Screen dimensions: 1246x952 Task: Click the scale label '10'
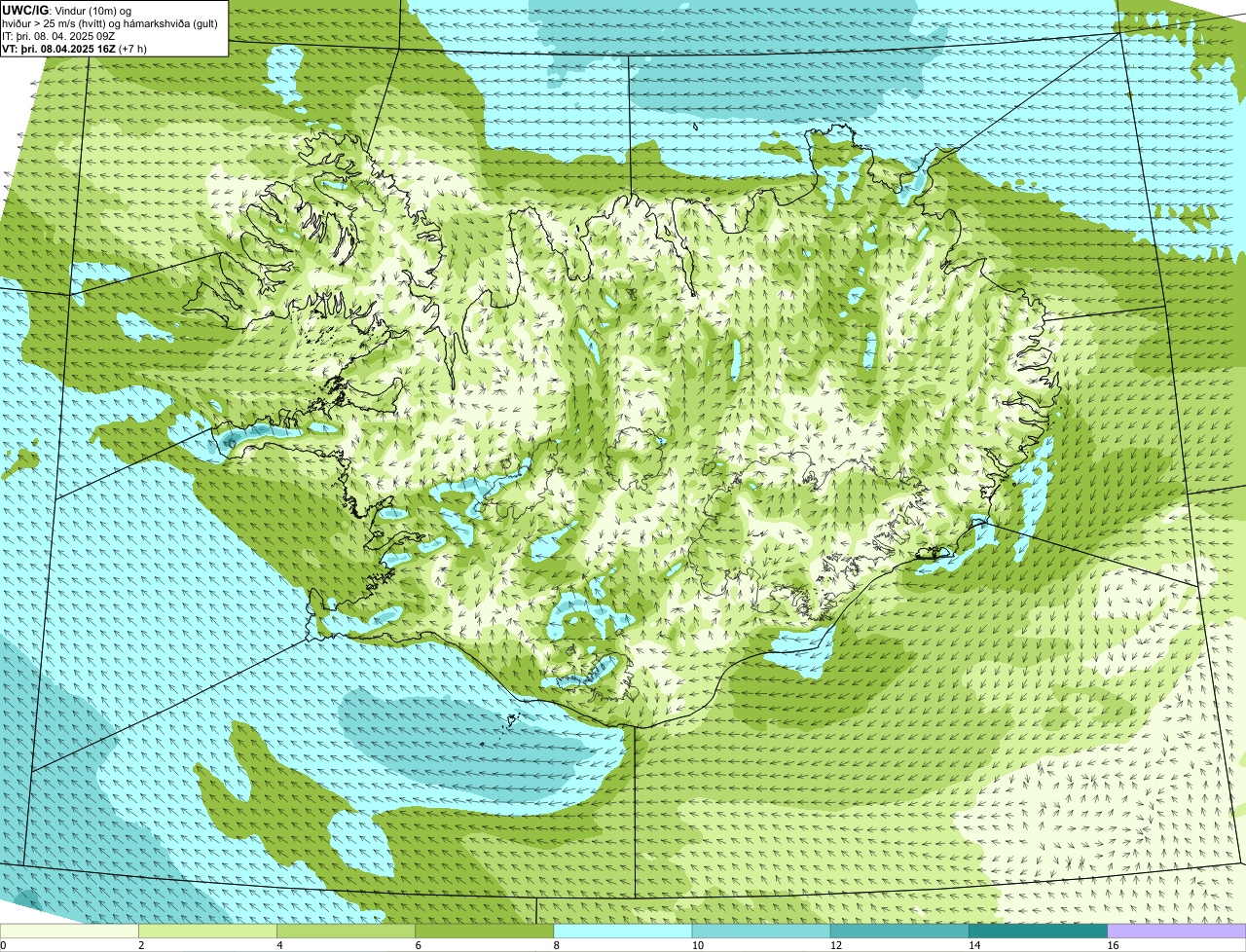pyautogui.click(x=697, y=945)
